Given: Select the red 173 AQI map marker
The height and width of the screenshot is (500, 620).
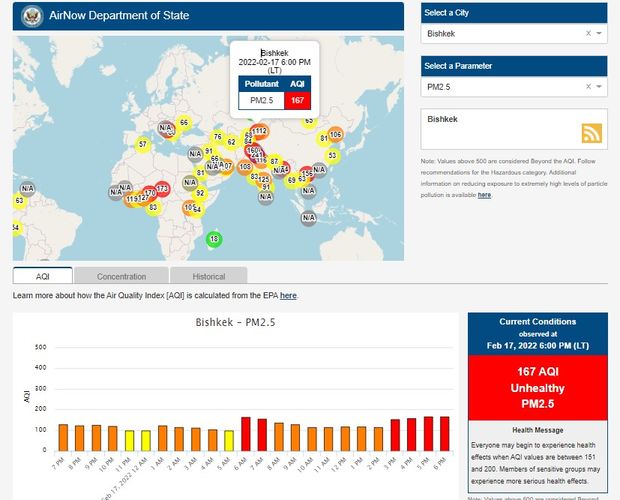Looking at the screenshot, I should [162, 188].
